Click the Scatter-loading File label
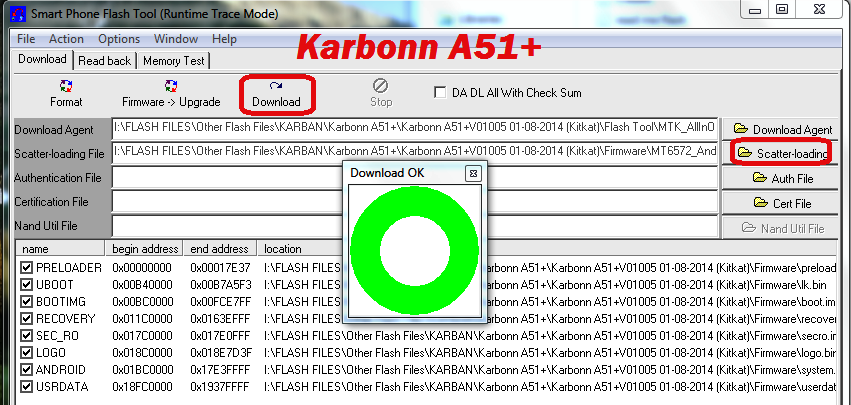Image resolution: width=851 pixels, height=405 pixels. click(59, 154)
